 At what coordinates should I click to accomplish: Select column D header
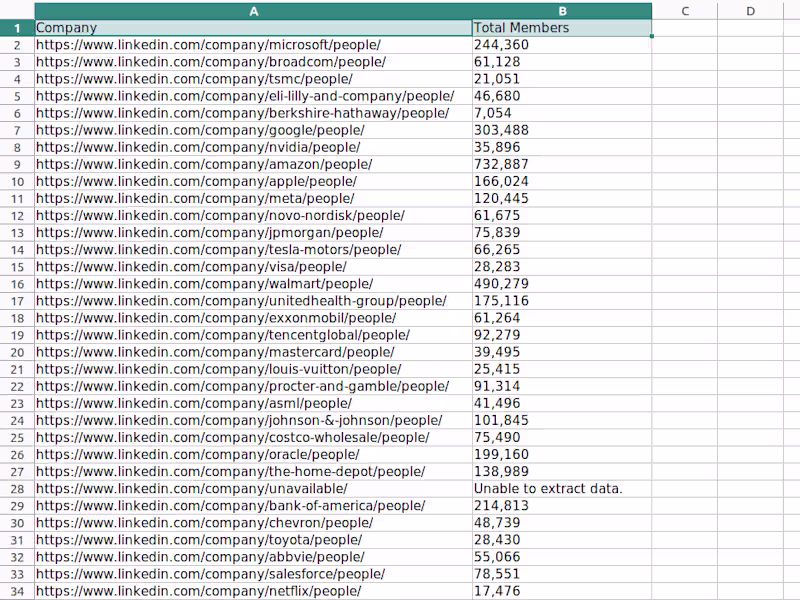(x=750, y=11)
